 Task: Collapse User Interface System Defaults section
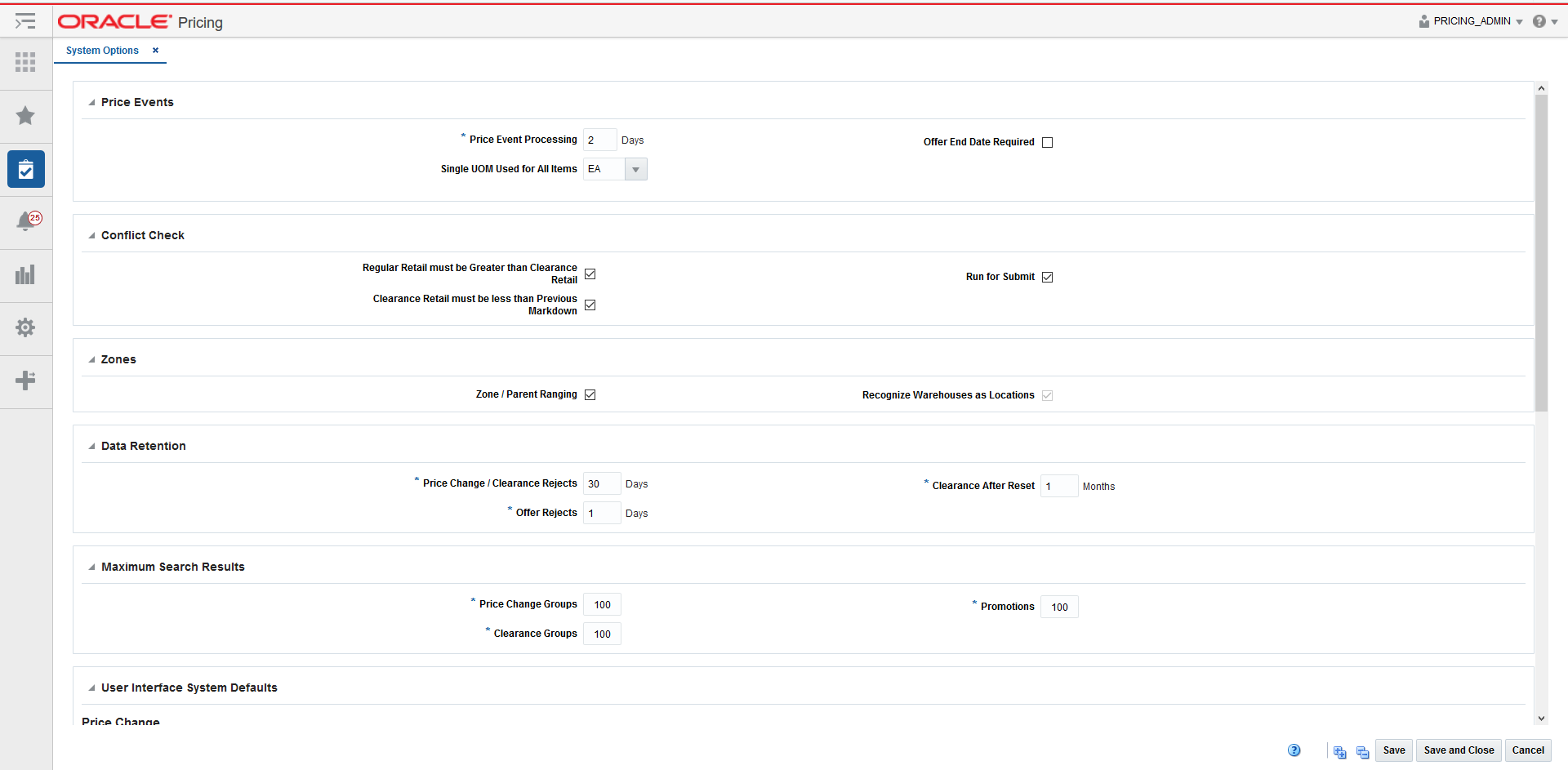click(91, 688)
